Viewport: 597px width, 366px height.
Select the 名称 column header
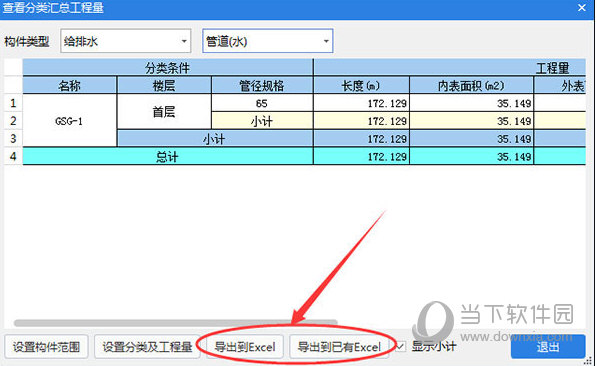(x=69, y=85)
